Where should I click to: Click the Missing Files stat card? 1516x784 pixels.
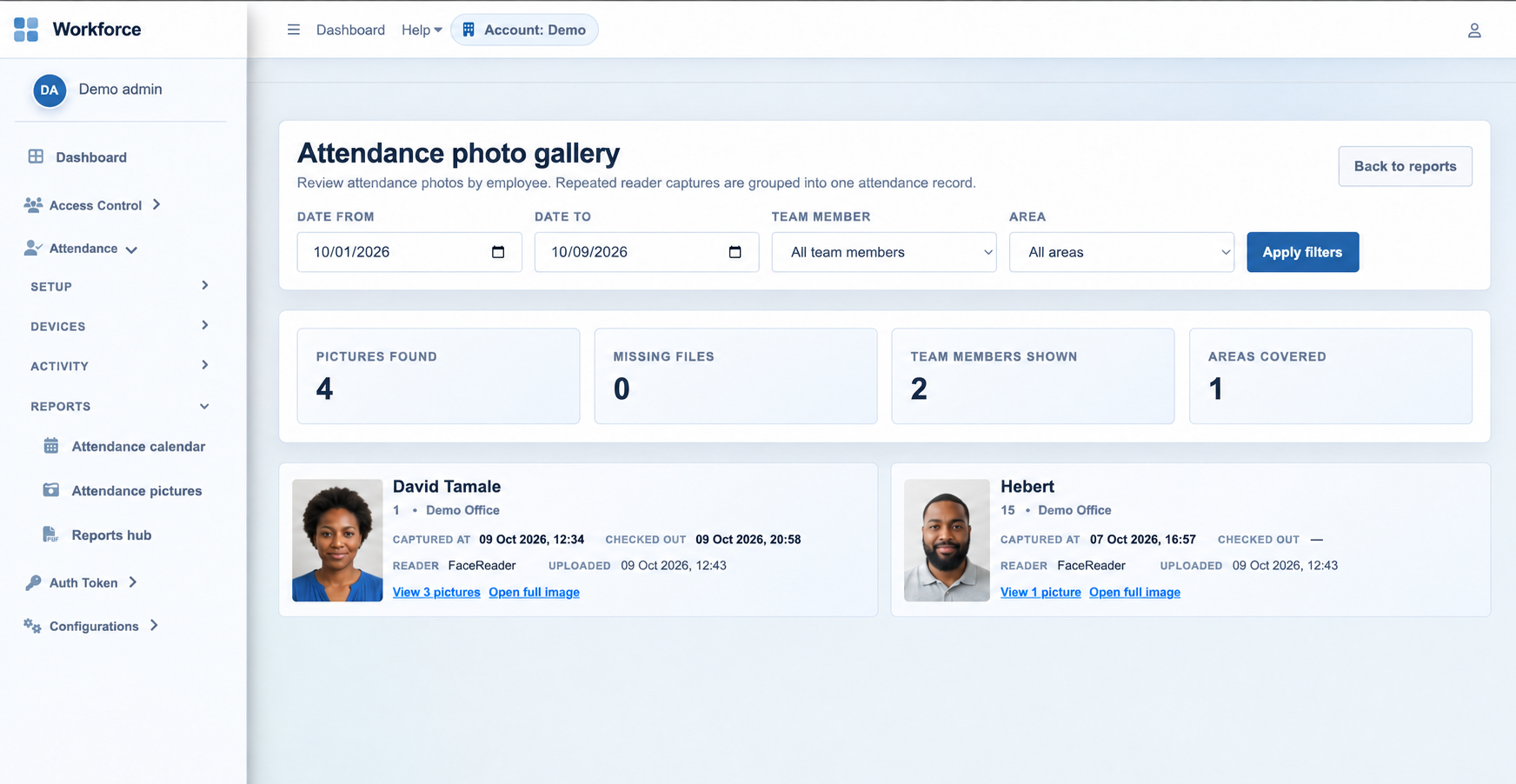[735, 375]
